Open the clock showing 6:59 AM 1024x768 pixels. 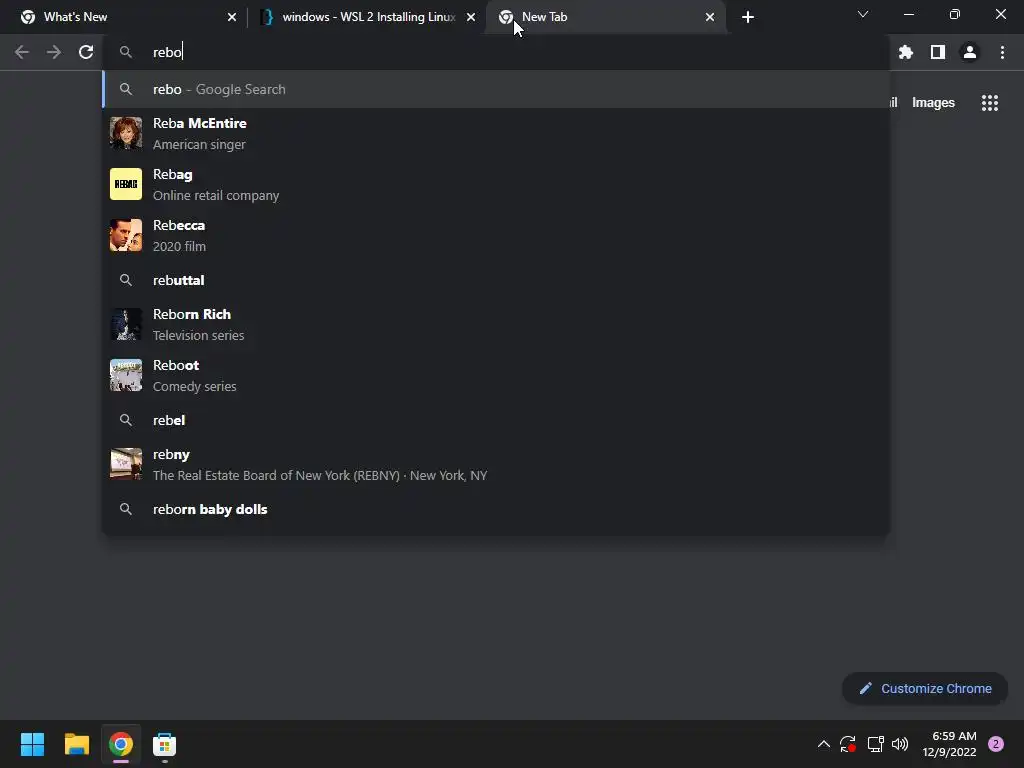(950, 744)
